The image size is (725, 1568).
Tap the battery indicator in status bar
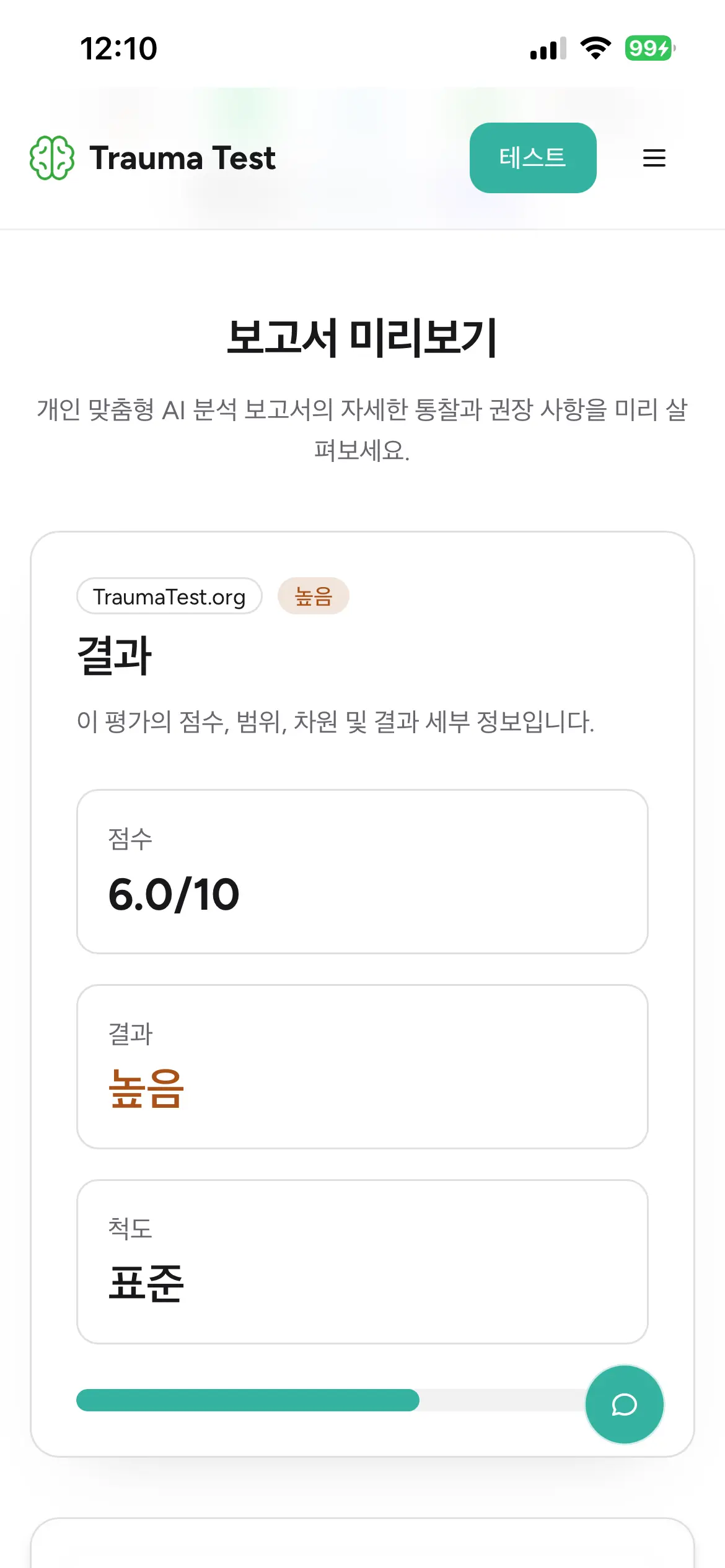click(649, 48)
